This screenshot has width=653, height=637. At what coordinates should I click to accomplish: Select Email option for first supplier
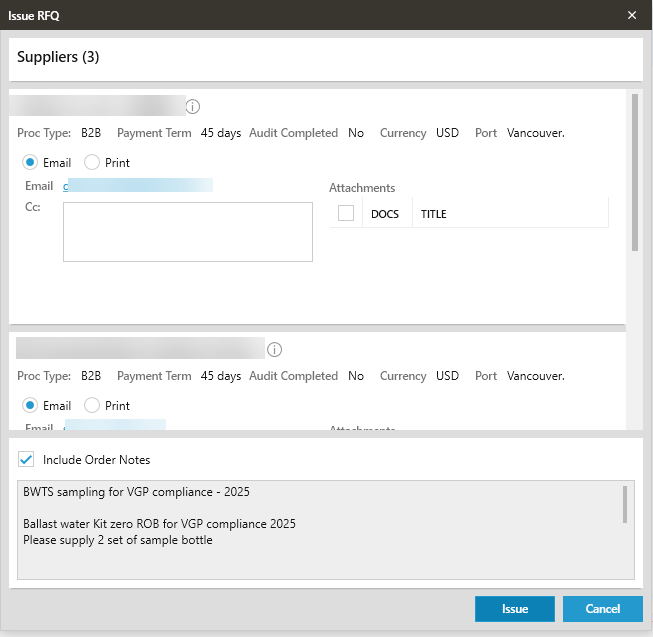pos(30,162)
